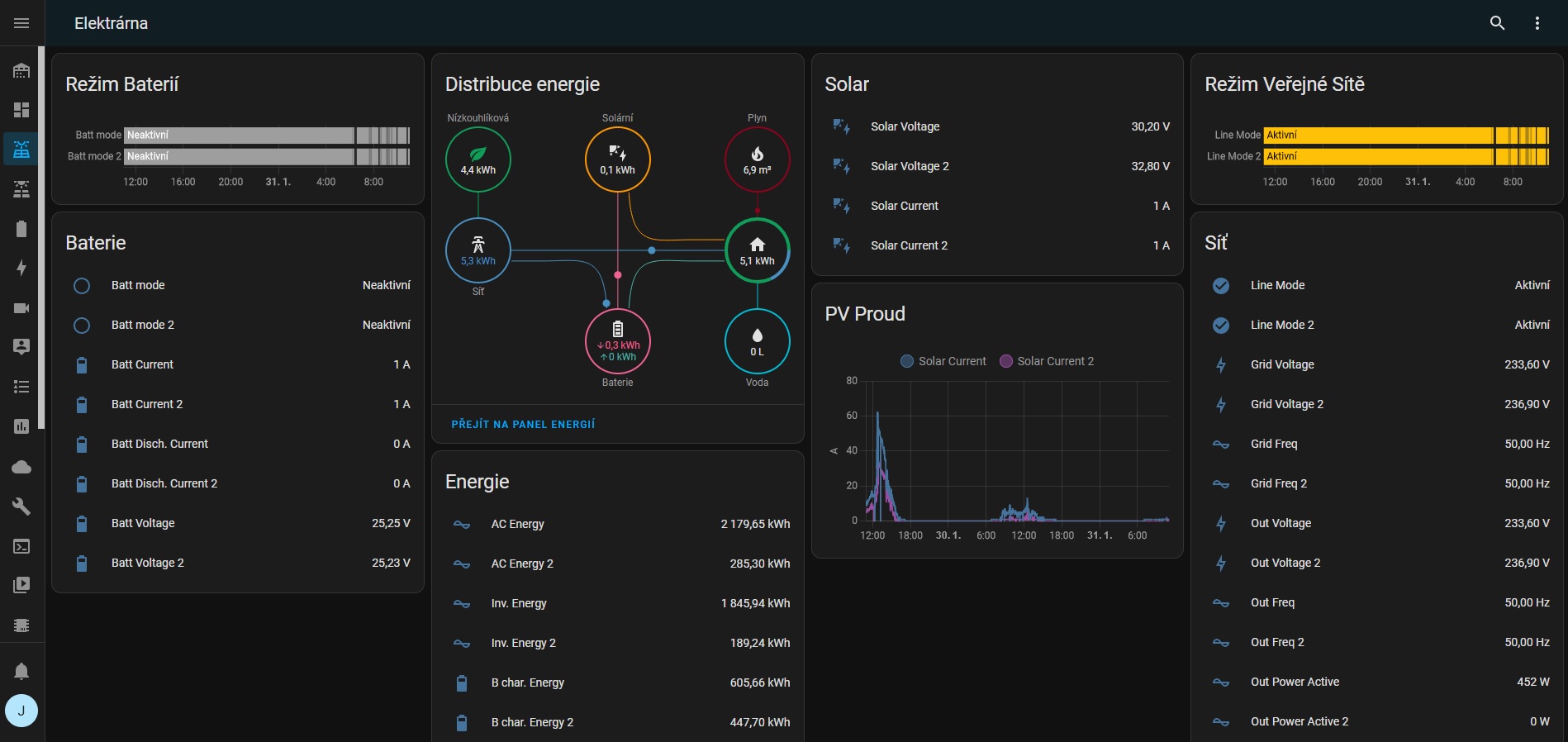Screen dimensions: 1568x742
Task: Click Batt Disch. Current row
Action: tap(238, 444)
